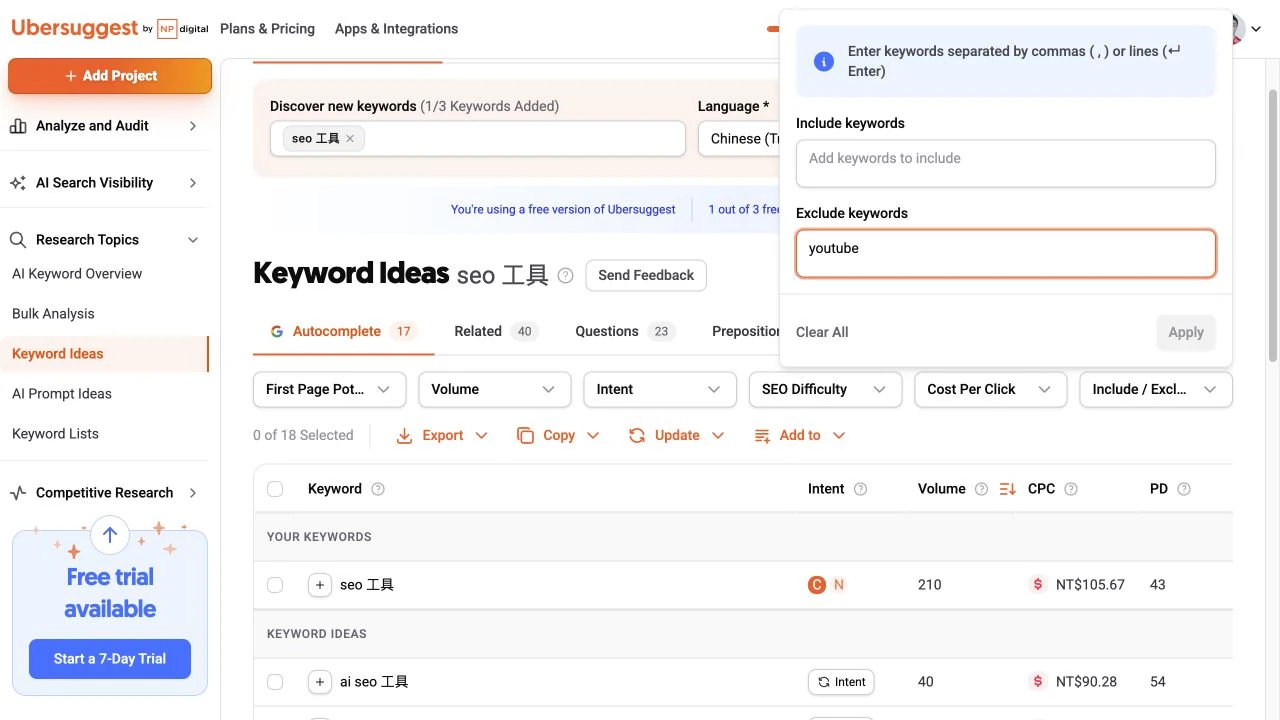1280x720 pixels.
Task: Click Start a 7-Day Trial button
Action: coord(110,659)
